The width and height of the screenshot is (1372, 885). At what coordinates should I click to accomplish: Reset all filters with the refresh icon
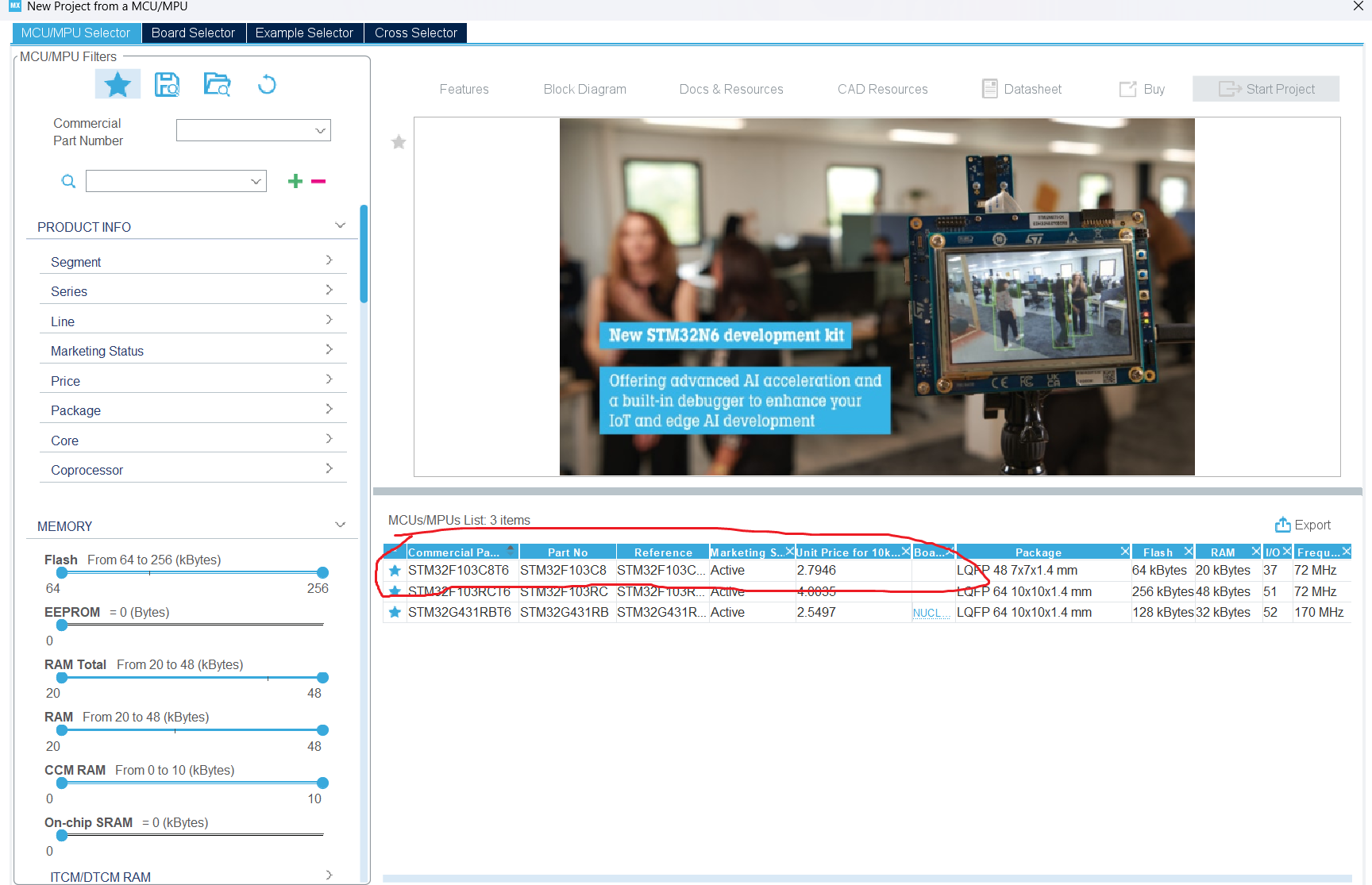point(267,84)
